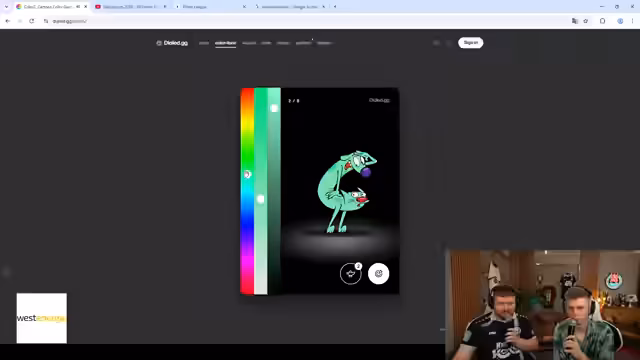The height and width of the screenshot is (360, 640).
Task: Click the outlined hint button with badge
Action: (x=351, y=273)
